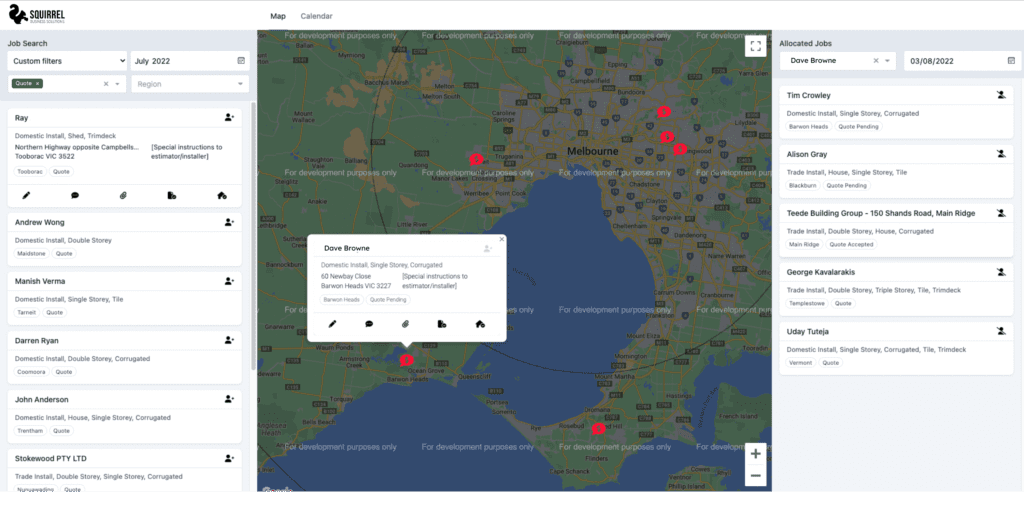1024x512 pixels.
Task: Click paperclip icon in Dave Browne popup
Action: click(406, 324)
